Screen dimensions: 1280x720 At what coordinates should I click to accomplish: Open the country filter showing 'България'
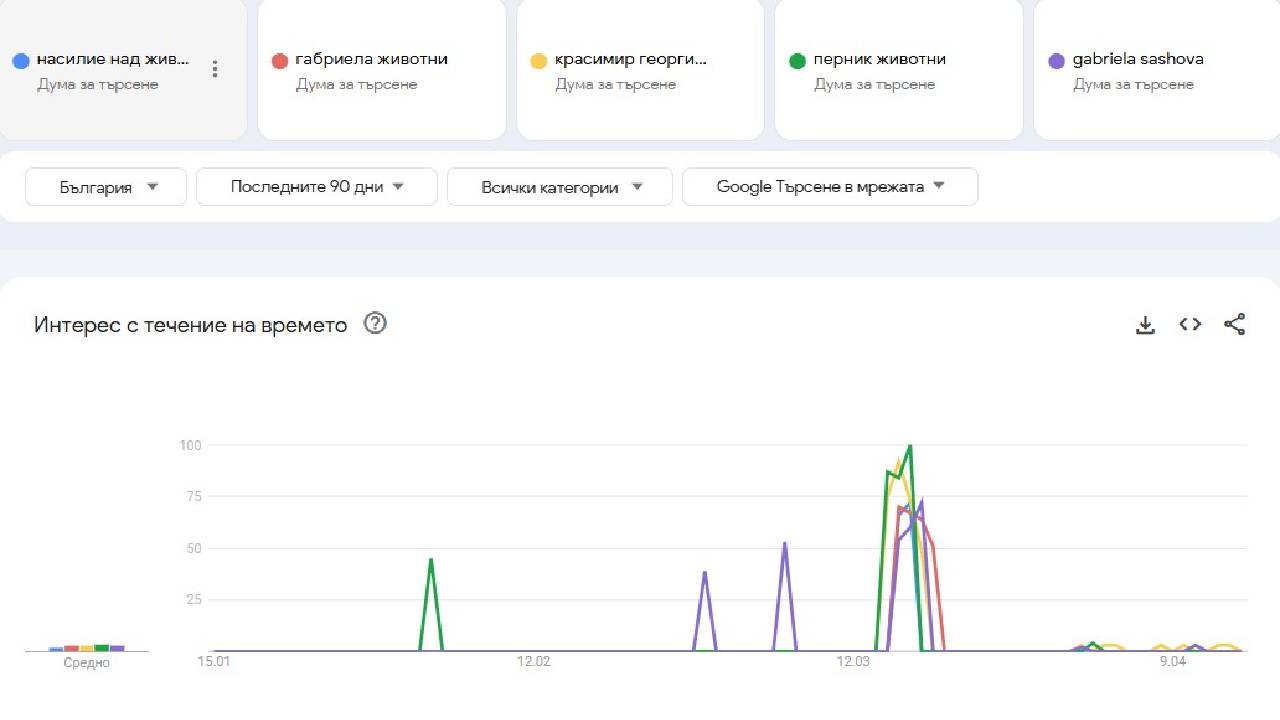click(x=105, y=187)
